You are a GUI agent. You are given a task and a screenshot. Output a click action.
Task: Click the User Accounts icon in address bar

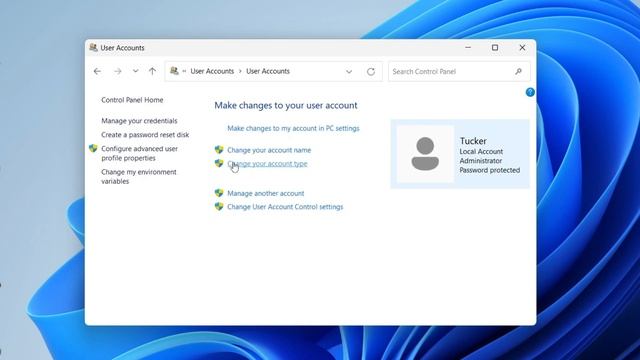coord(174,71)
